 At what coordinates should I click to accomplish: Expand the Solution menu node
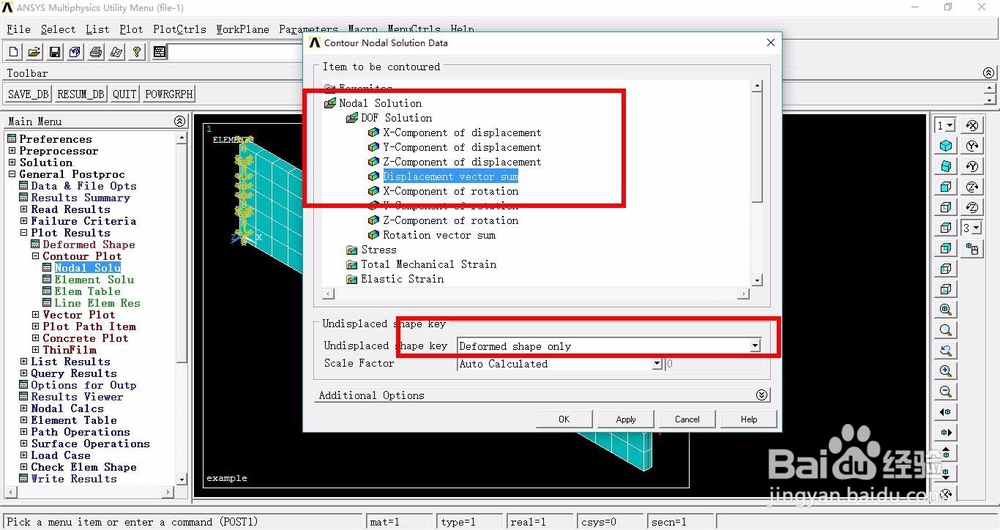[11, 163]
